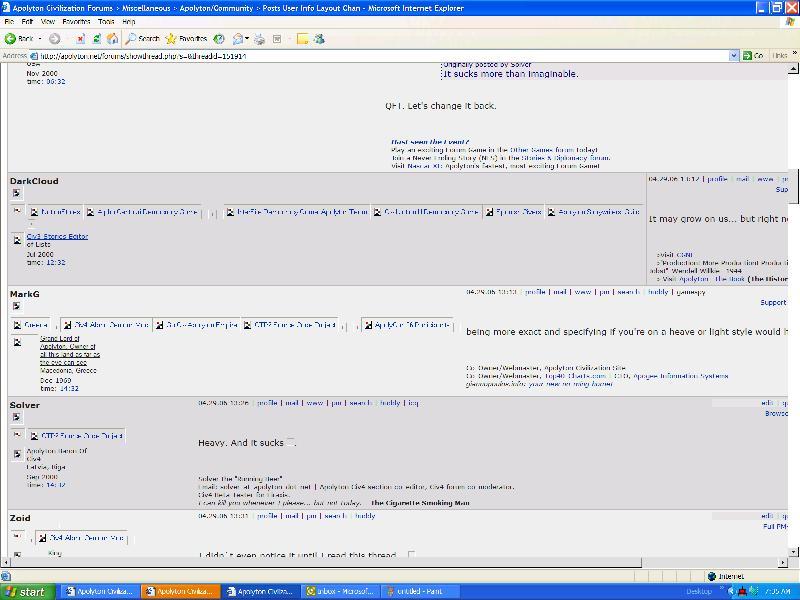Viewport: 800px width, 600px height.
Task: Open the Favorites star button
Action: [186, 38]
